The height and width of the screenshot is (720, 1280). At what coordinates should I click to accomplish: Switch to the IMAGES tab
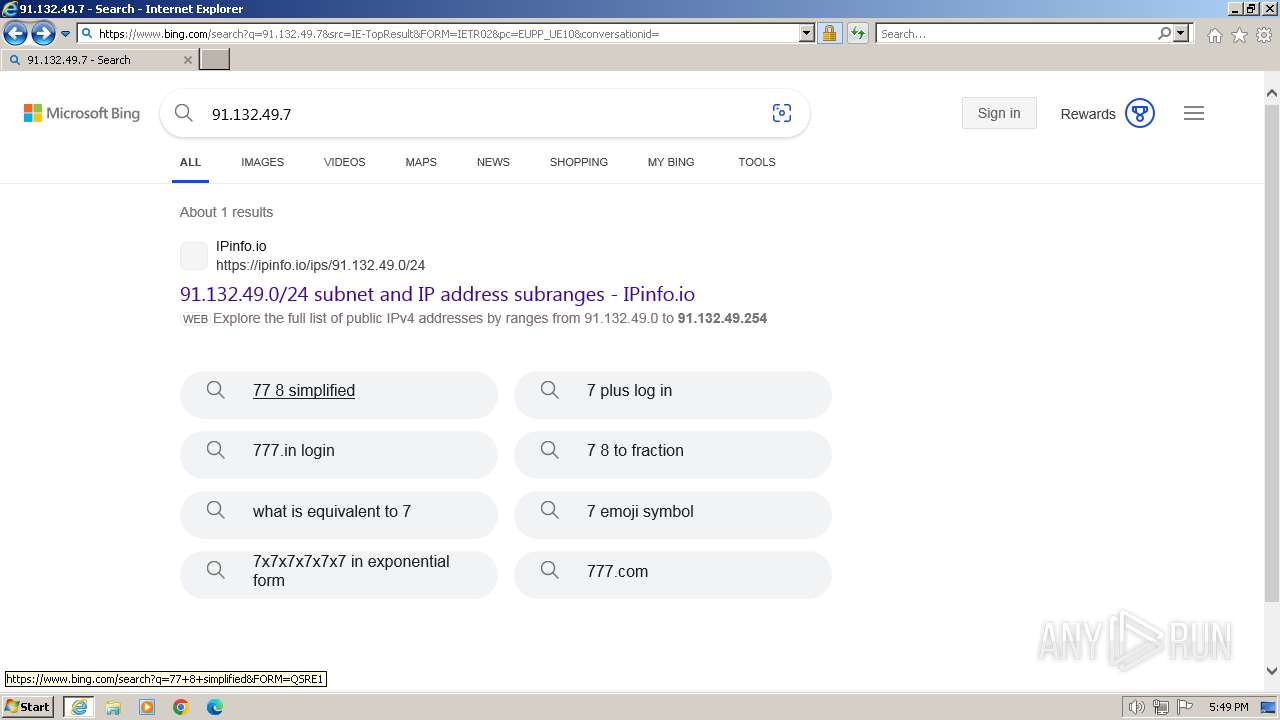pyautogui.click(x=262, y=162)
